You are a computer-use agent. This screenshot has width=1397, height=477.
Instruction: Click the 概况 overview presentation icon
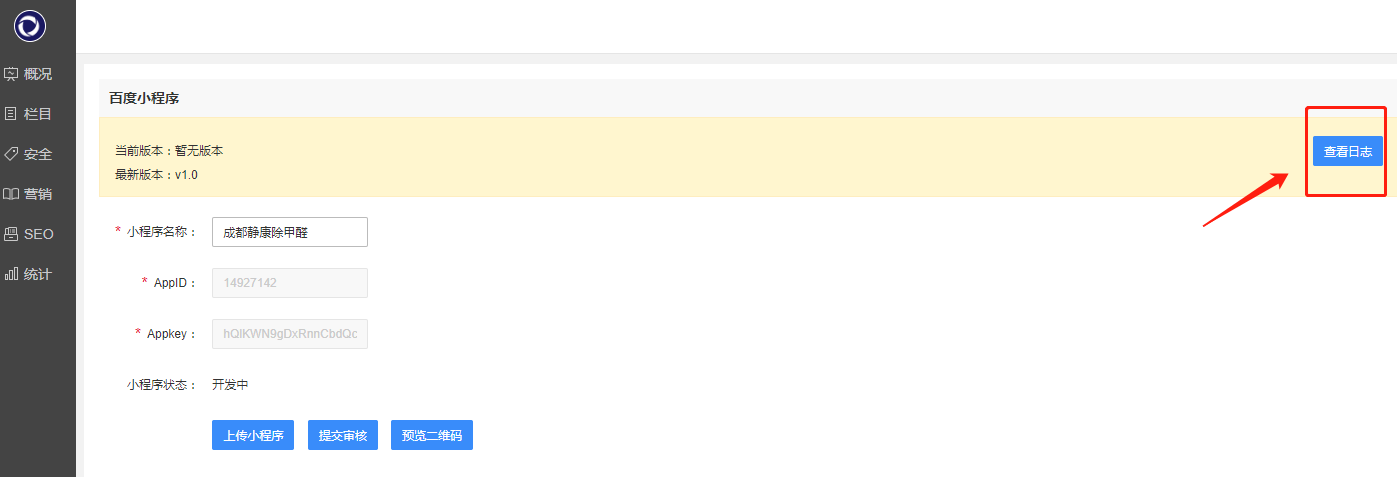11,74
